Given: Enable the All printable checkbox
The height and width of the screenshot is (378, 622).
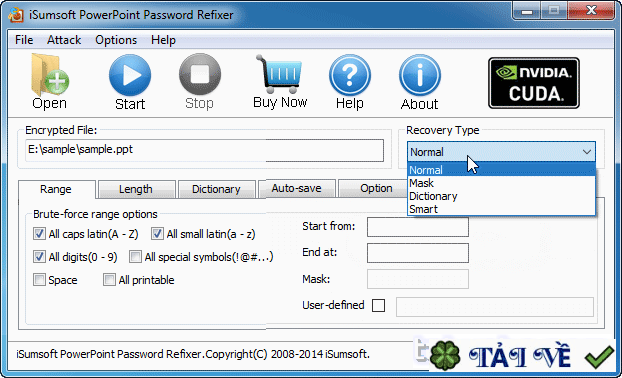Looking at the screenshot, I should coord(109,280).
